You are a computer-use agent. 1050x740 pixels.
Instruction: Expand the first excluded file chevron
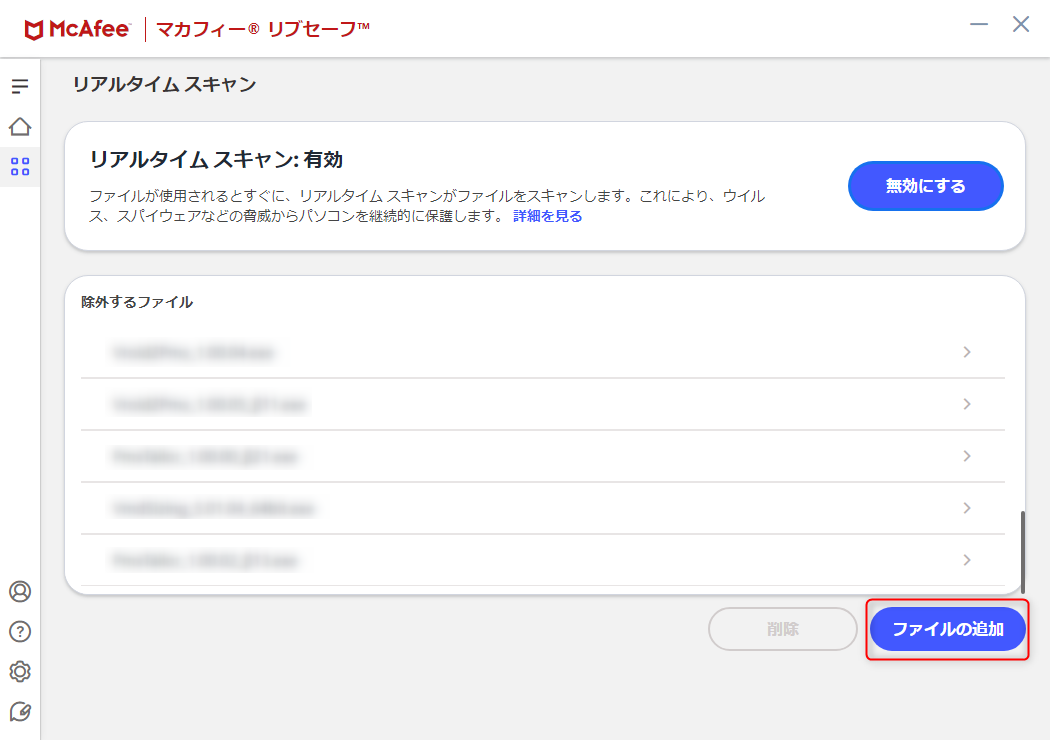967,352
